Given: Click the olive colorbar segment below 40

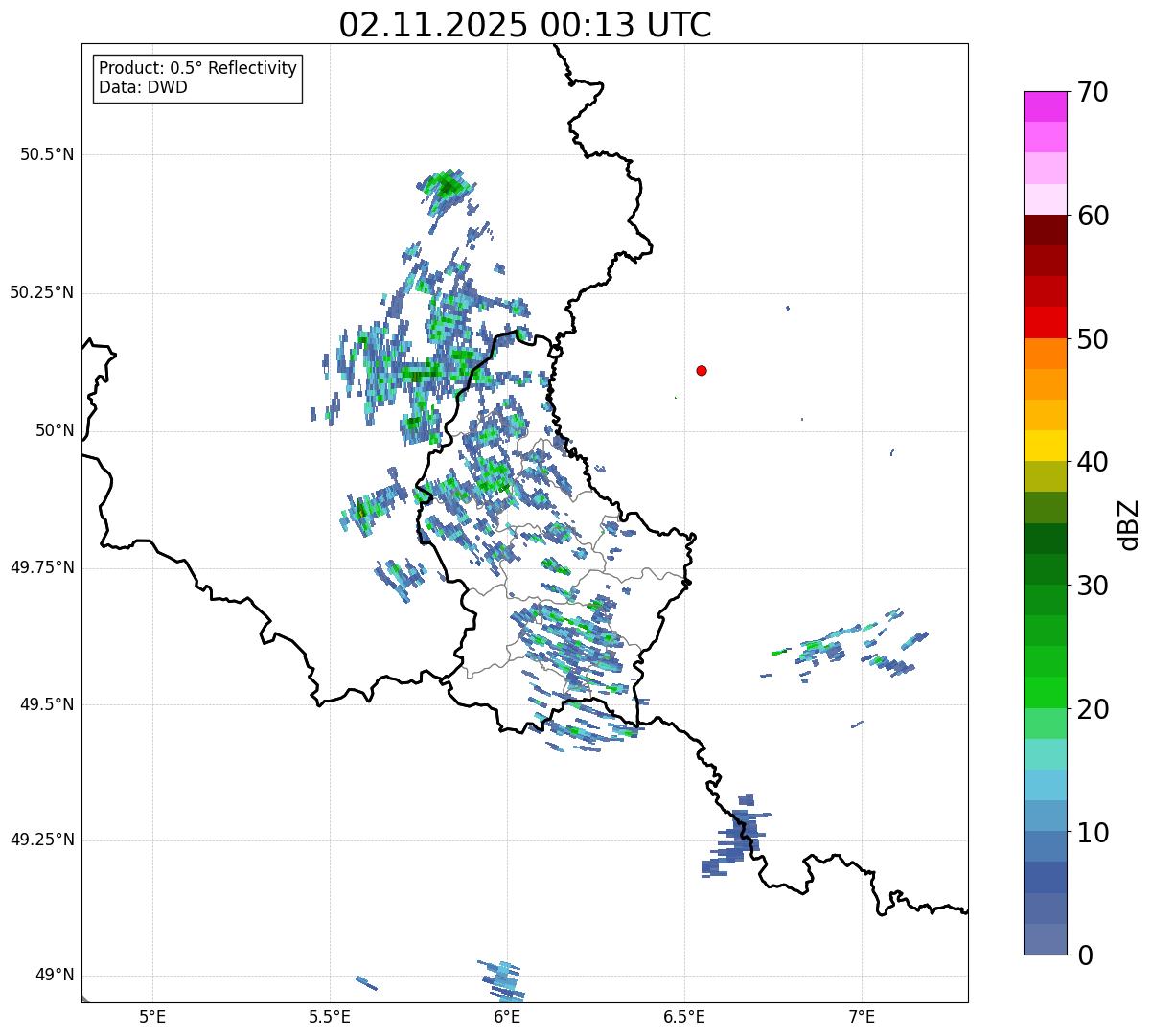Looking at the screenshot, I should click(x=1045, y=476).
